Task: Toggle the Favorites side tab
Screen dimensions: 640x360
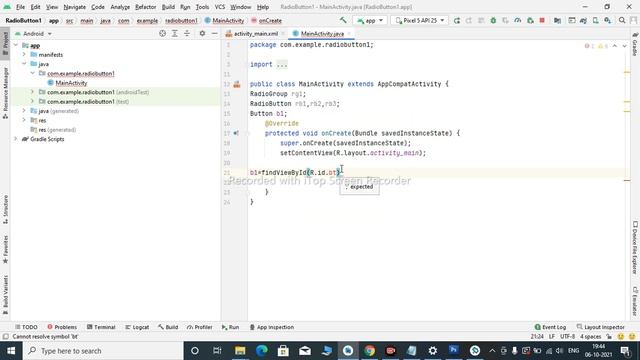Action: point(5,249)
